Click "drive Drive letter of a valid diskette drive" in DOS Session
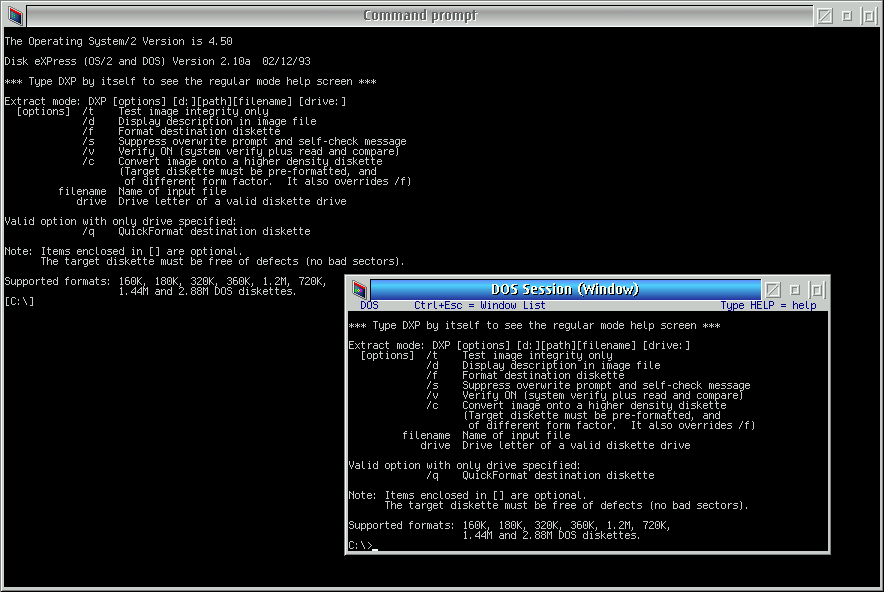Viewport: 884px width, 592px height. click(x=555, y=445)
